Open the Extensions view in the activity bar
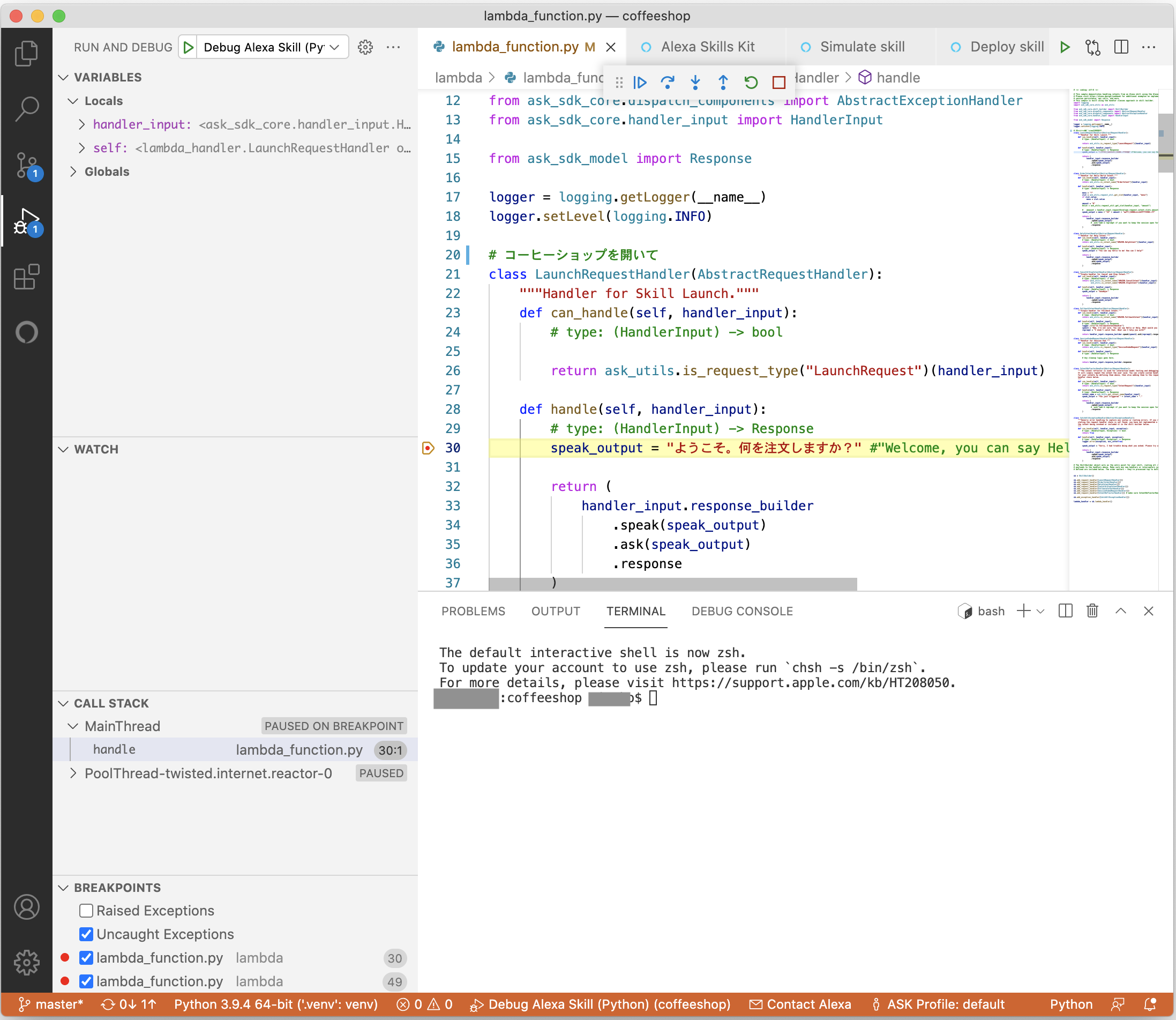1176x1020 pixels. click(26, 277)
